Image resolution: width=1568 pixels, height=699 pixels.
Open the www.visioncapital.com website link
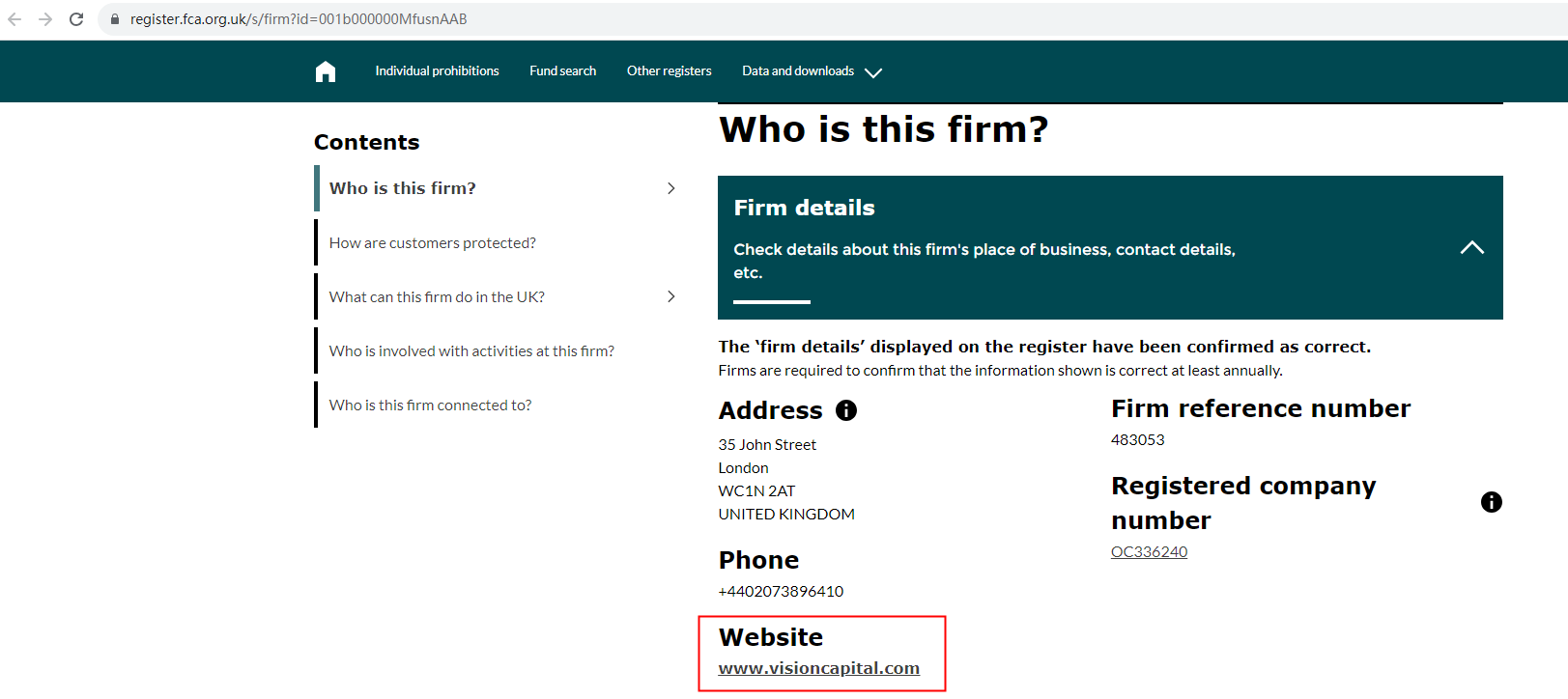coord(818,668)
